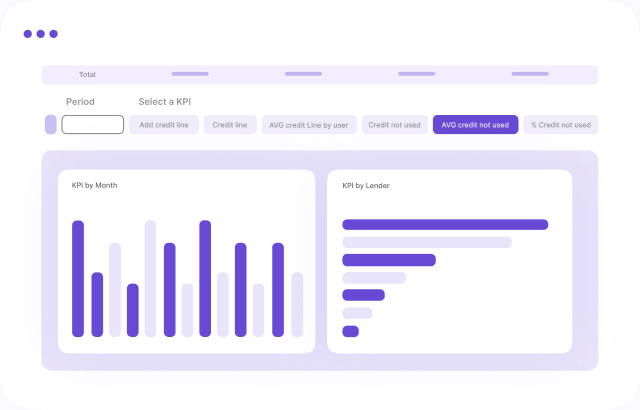Choose the % Credit not used KPI
640x410 pixels.
point(560,125)
